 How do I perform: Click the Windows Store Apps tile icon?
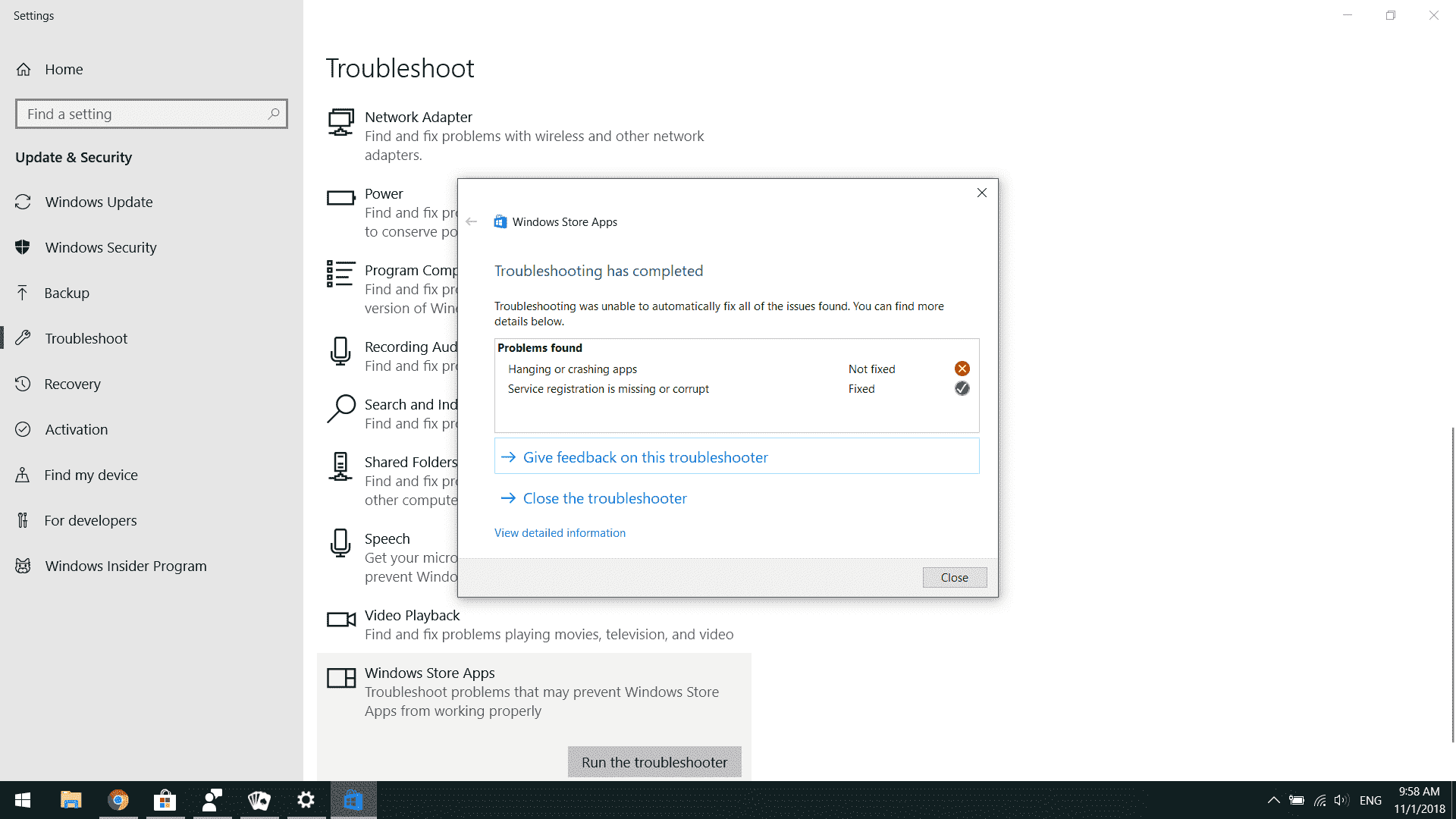click(340, 677)
